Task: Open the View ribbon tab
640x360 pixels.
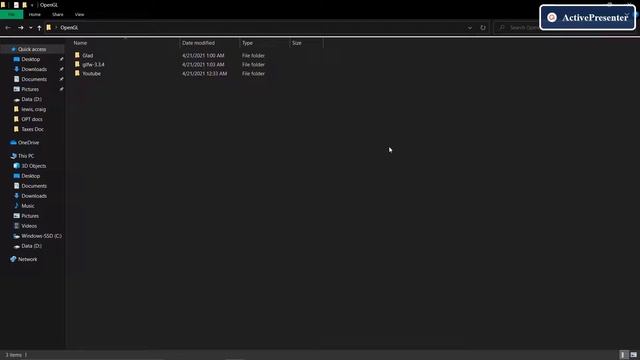Action: pyautogui.click(x=79, y=15)
